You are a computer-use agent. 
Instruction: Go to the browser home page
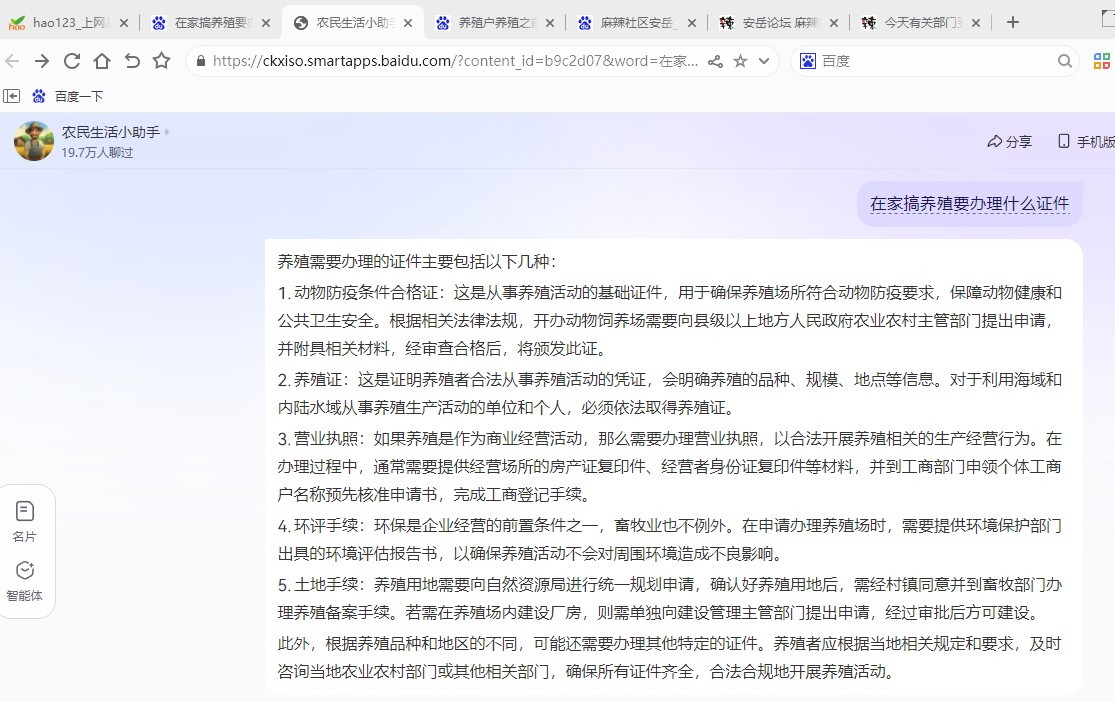[101, 61]
